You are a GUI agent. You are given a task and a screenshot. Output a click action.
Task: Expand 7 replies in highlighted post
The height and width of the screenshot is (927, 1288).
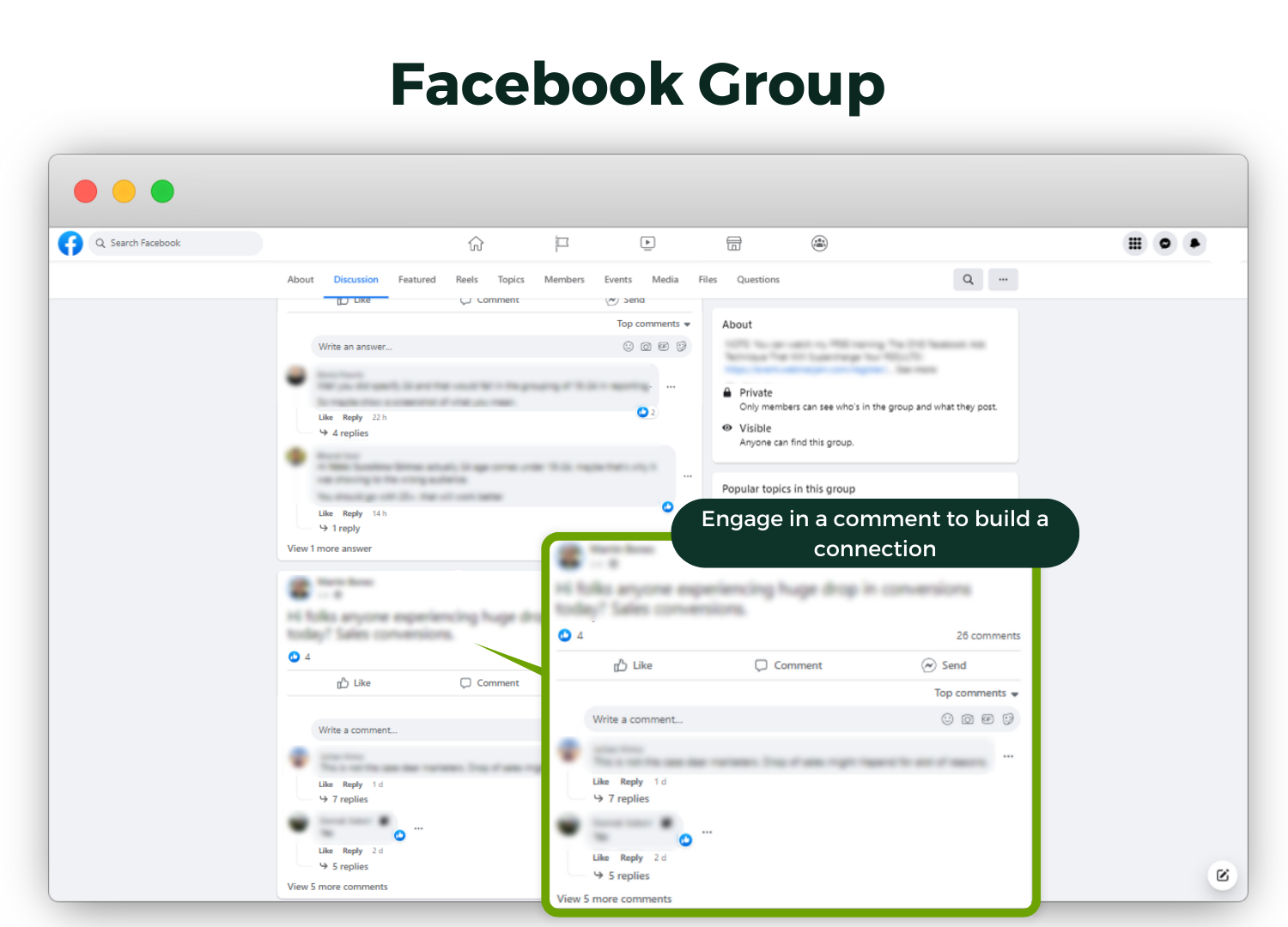pos(628,799)
